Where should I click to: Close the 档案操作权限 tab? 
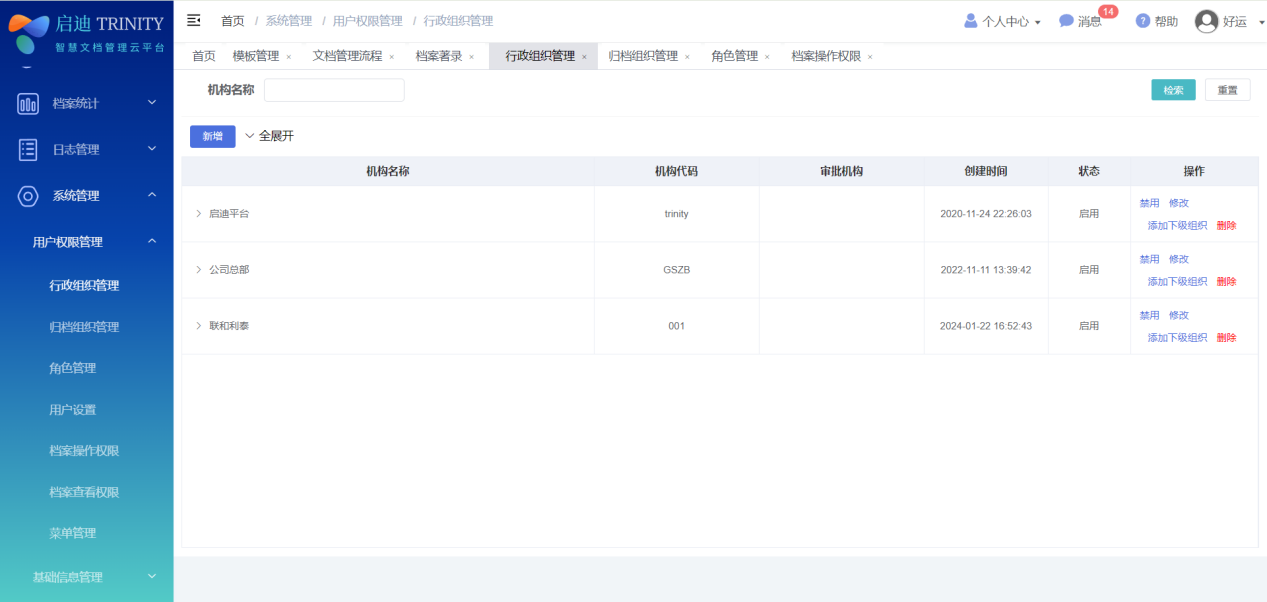pyautogui.click(x=871, y=57)
